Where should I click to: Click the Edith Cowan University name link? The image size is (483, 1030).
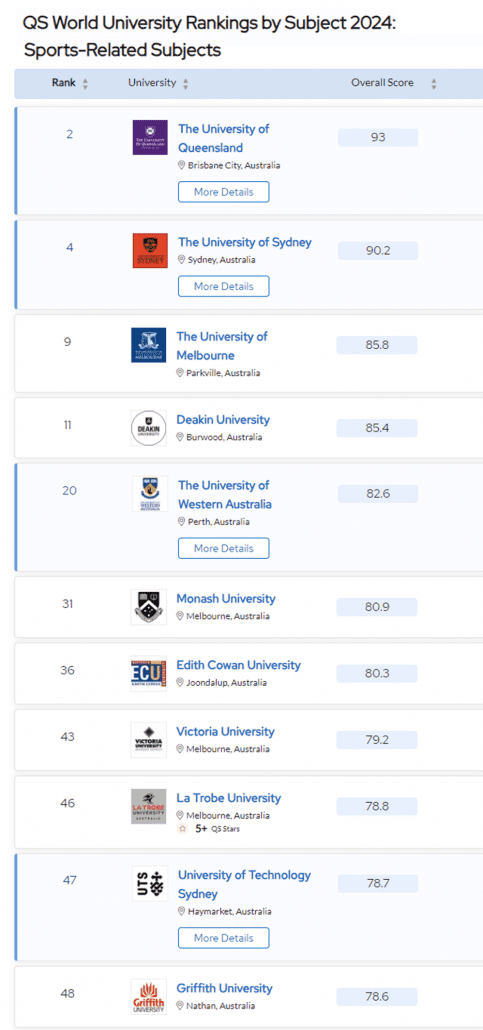coord(239,665)
